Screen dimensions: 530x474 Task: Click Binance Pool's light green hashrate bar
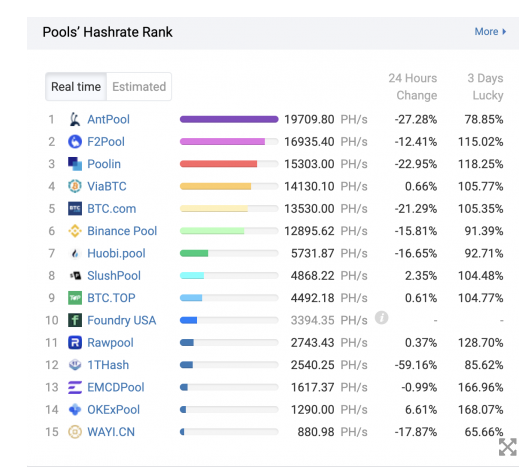[212, 231]
